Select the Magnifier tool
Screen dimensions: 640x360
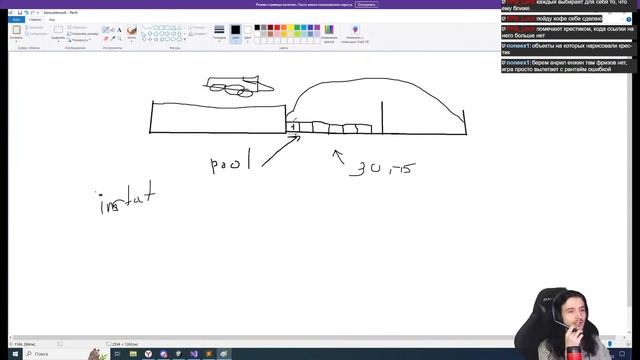119,38
